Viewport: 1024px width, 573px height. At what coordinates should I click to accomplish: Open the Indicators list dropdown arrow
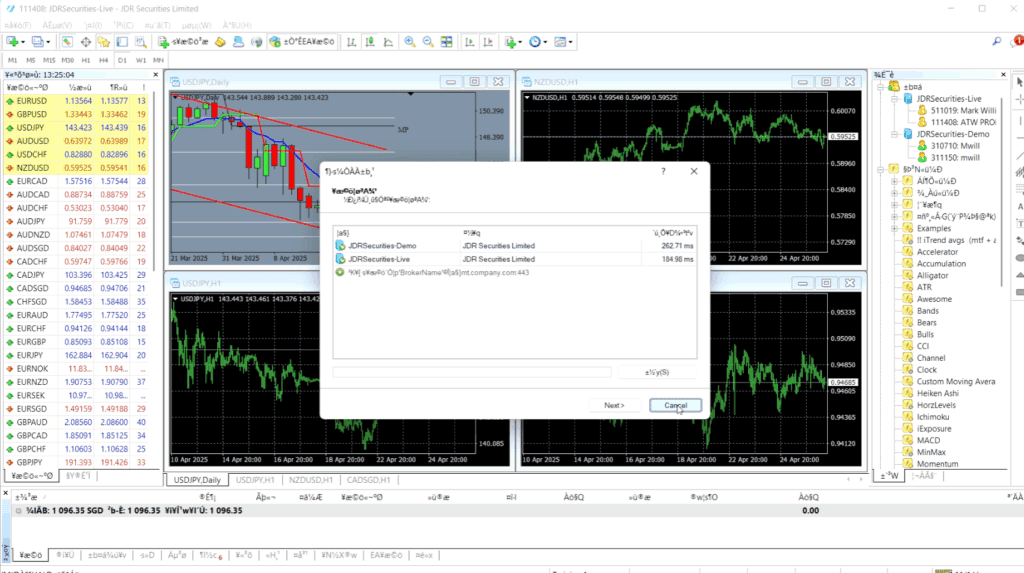tap(520, 42)
